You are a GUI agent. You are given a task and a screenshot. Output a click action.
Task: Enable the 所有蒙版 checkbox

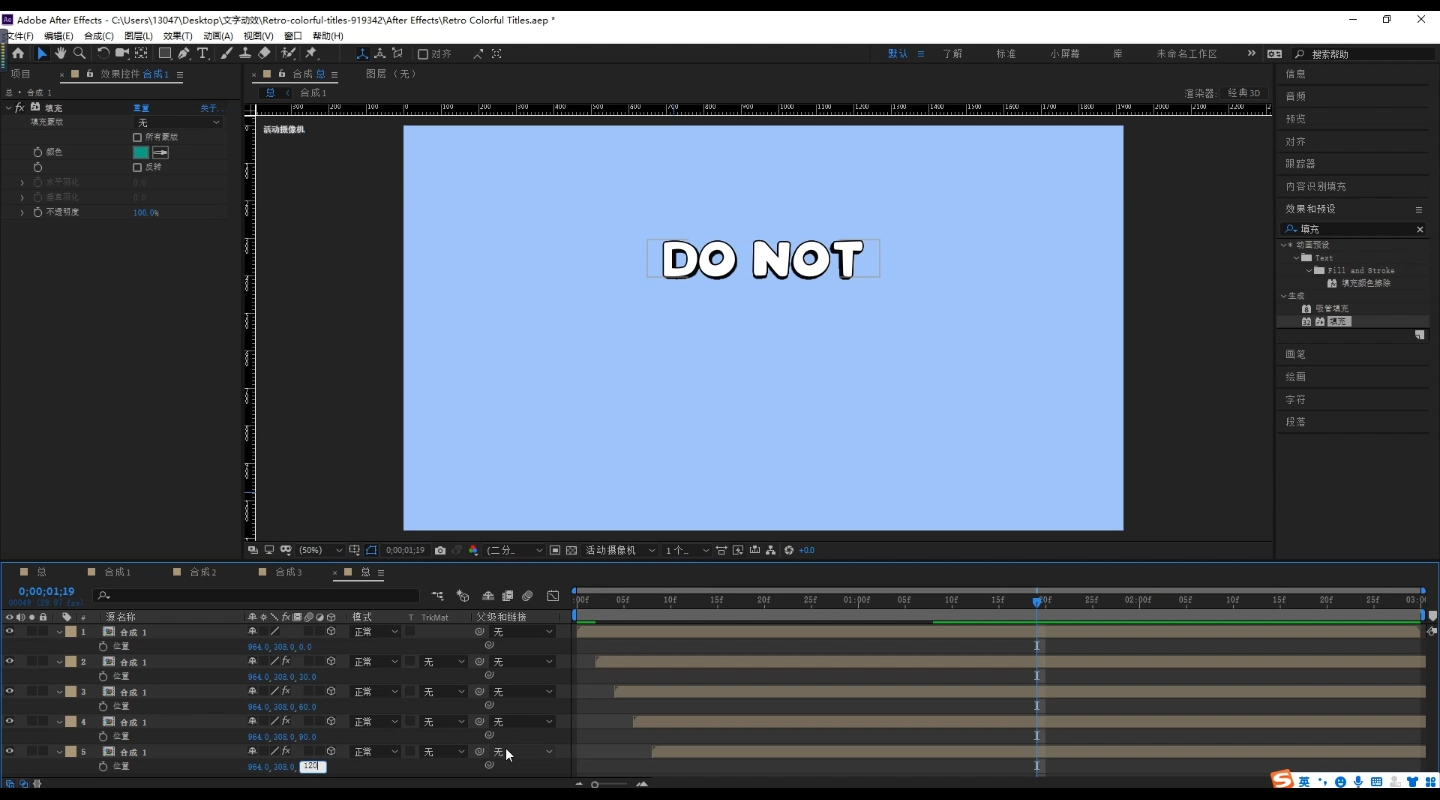(137, 137)
